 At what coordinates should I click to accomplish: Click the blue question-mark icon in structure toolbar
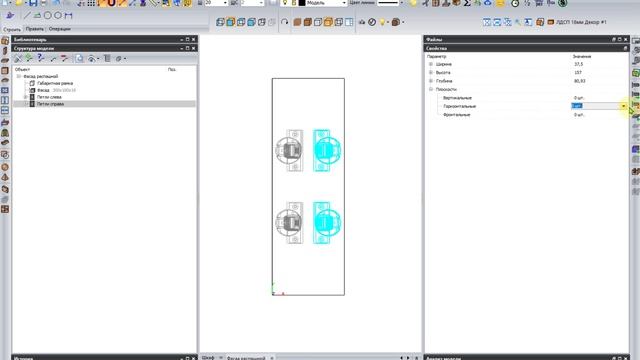(40, 58)
